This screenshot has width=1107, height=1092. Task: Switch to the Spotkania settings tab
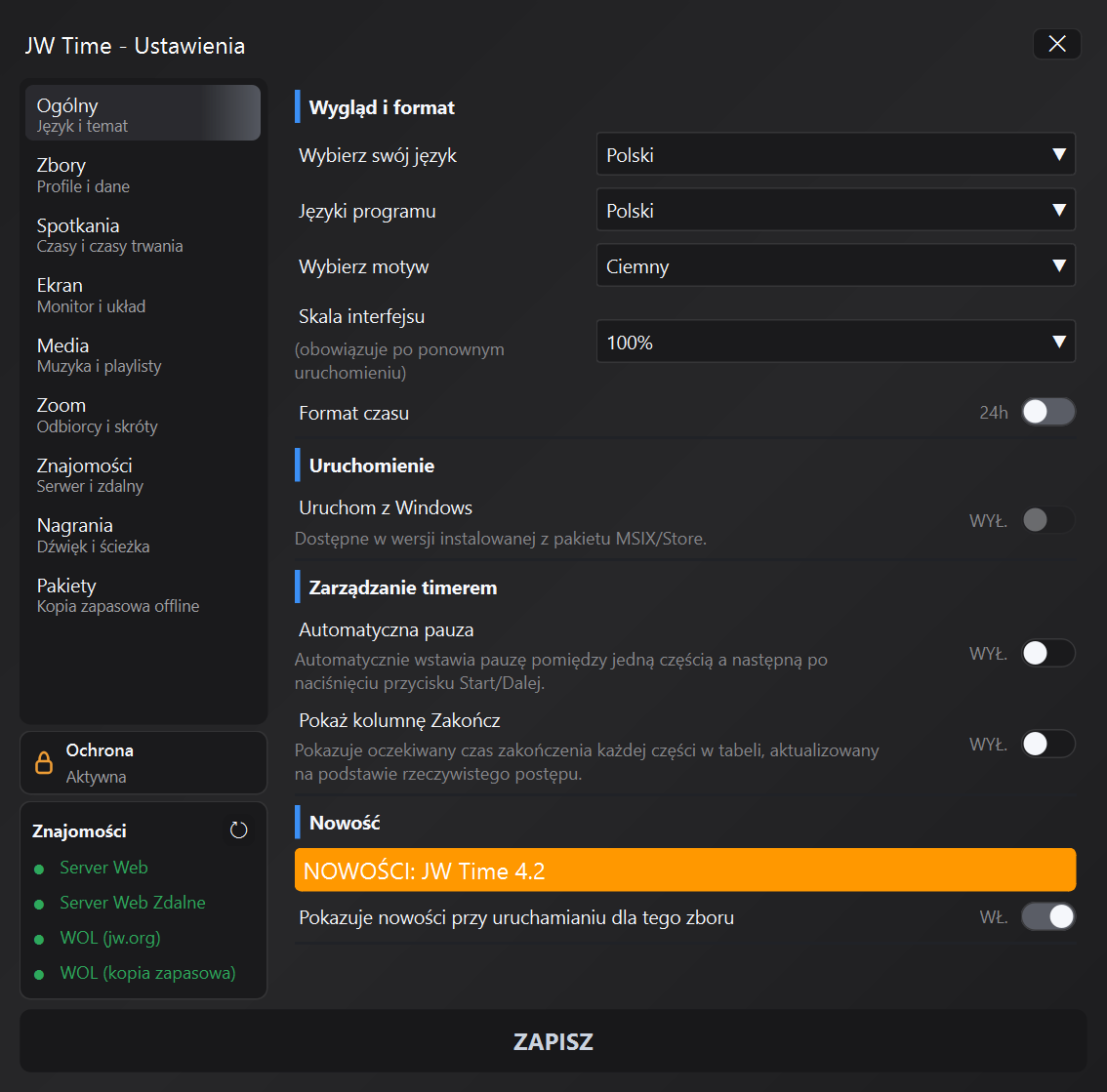point(143,234)
